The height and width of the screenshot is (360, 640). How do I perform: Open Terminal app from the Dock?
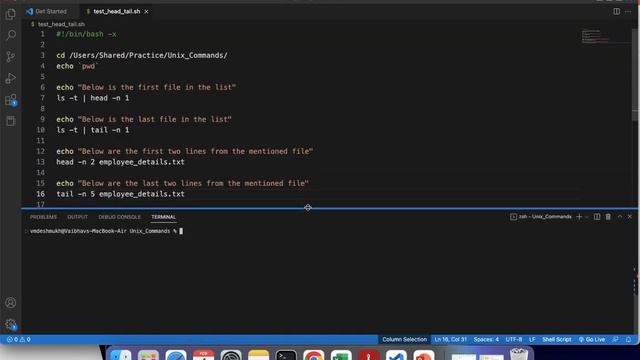(x=286, y=355)
